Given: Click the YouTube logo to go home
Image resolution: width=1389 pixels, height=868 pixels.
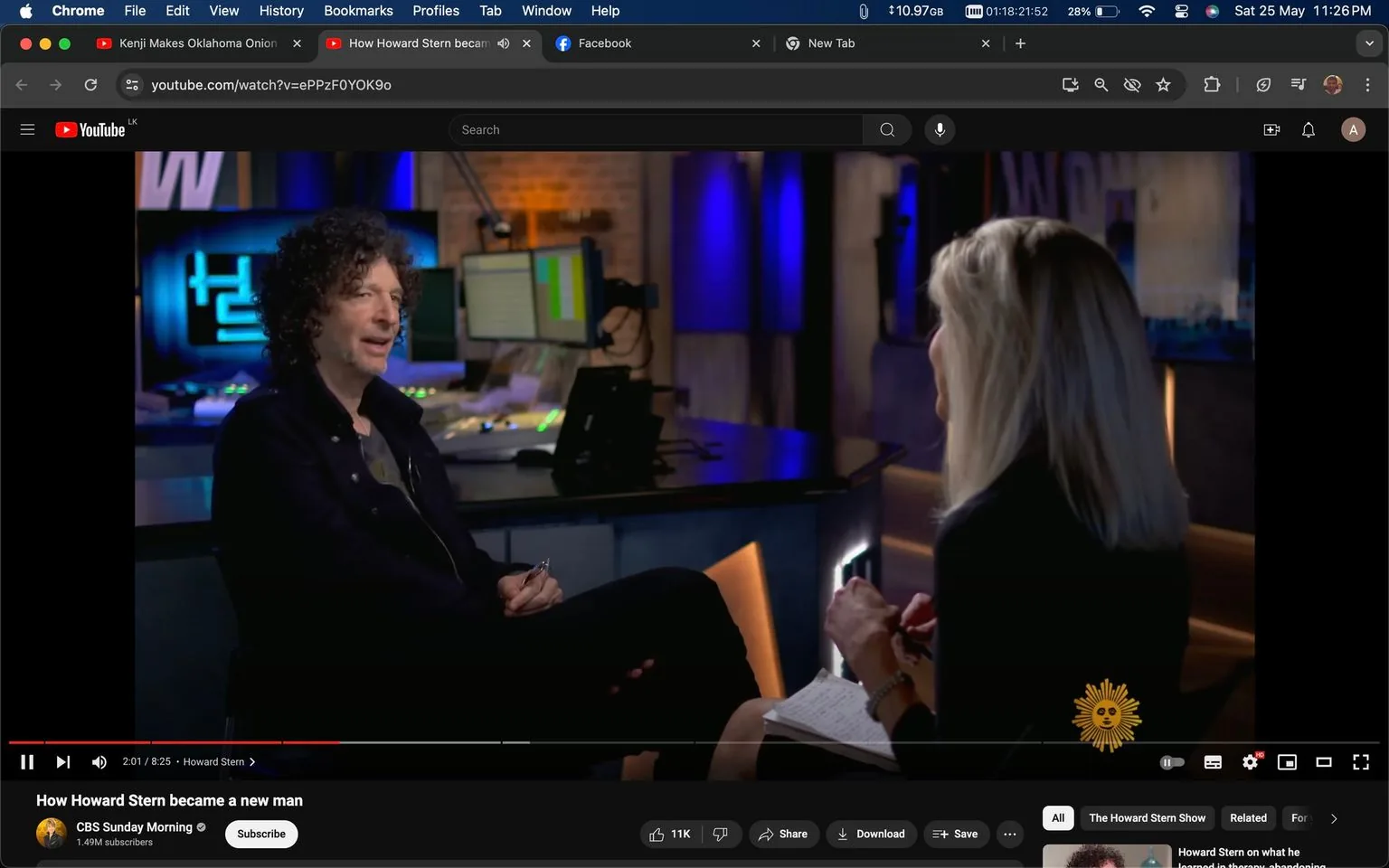Looking at the screenshot, I should 90,129.
